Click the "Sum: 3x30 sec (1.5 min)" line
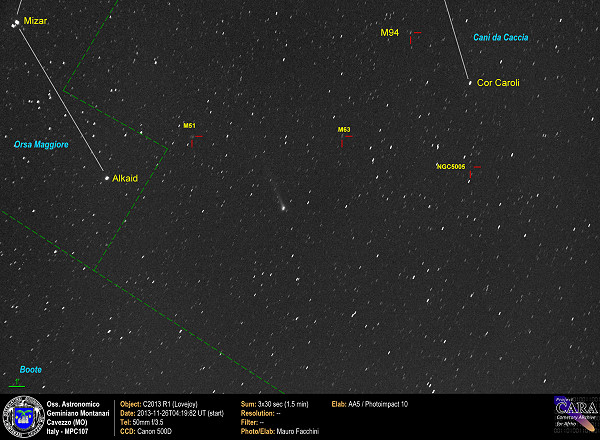 [x=274, y=404]
